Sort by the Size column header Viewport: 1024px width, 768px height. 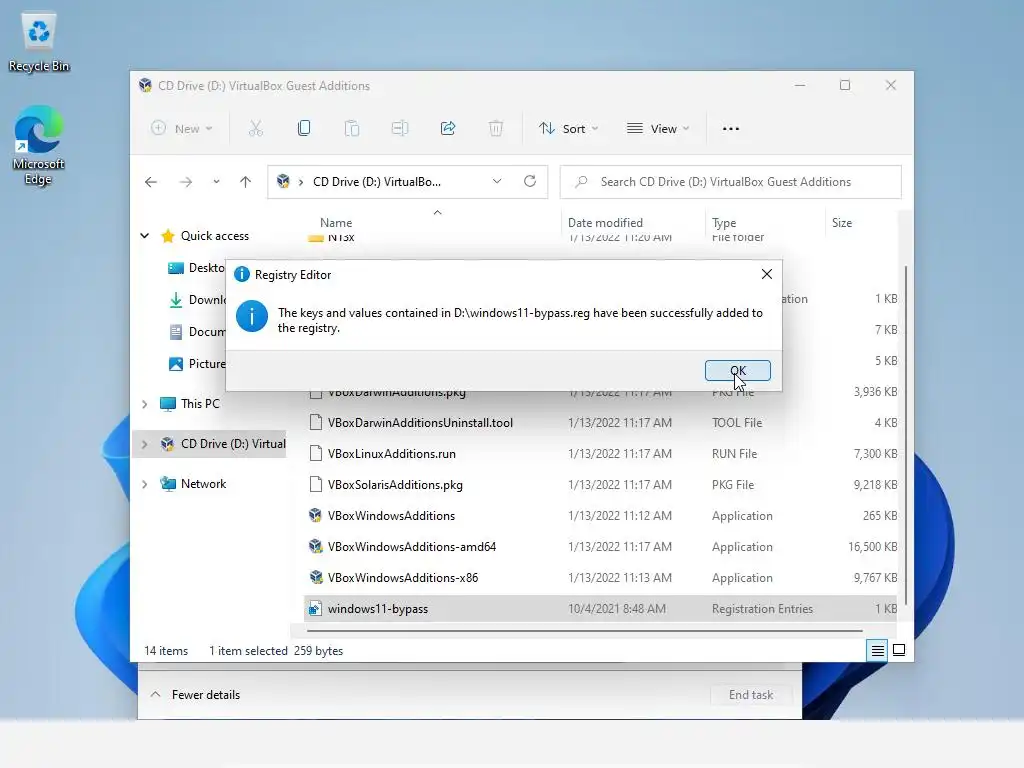click(842, 223)
